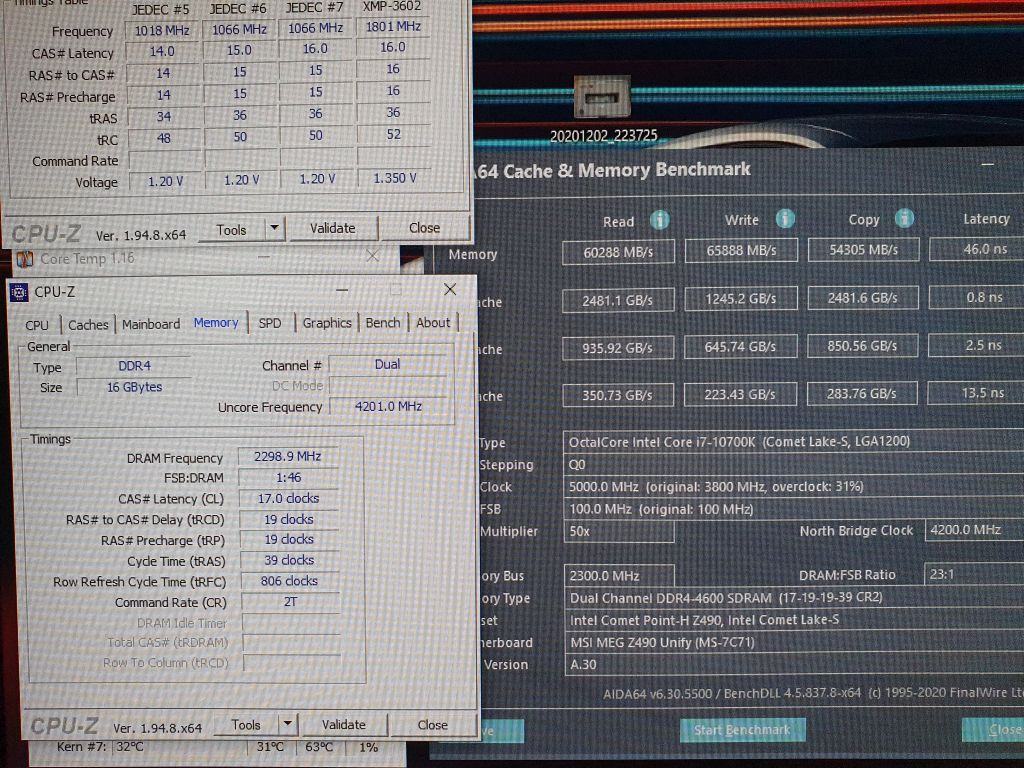Click the Memory Copy value 54305 MB/s
The height and width of the screenshot is (768, 1024).
[x=863, y=249]
